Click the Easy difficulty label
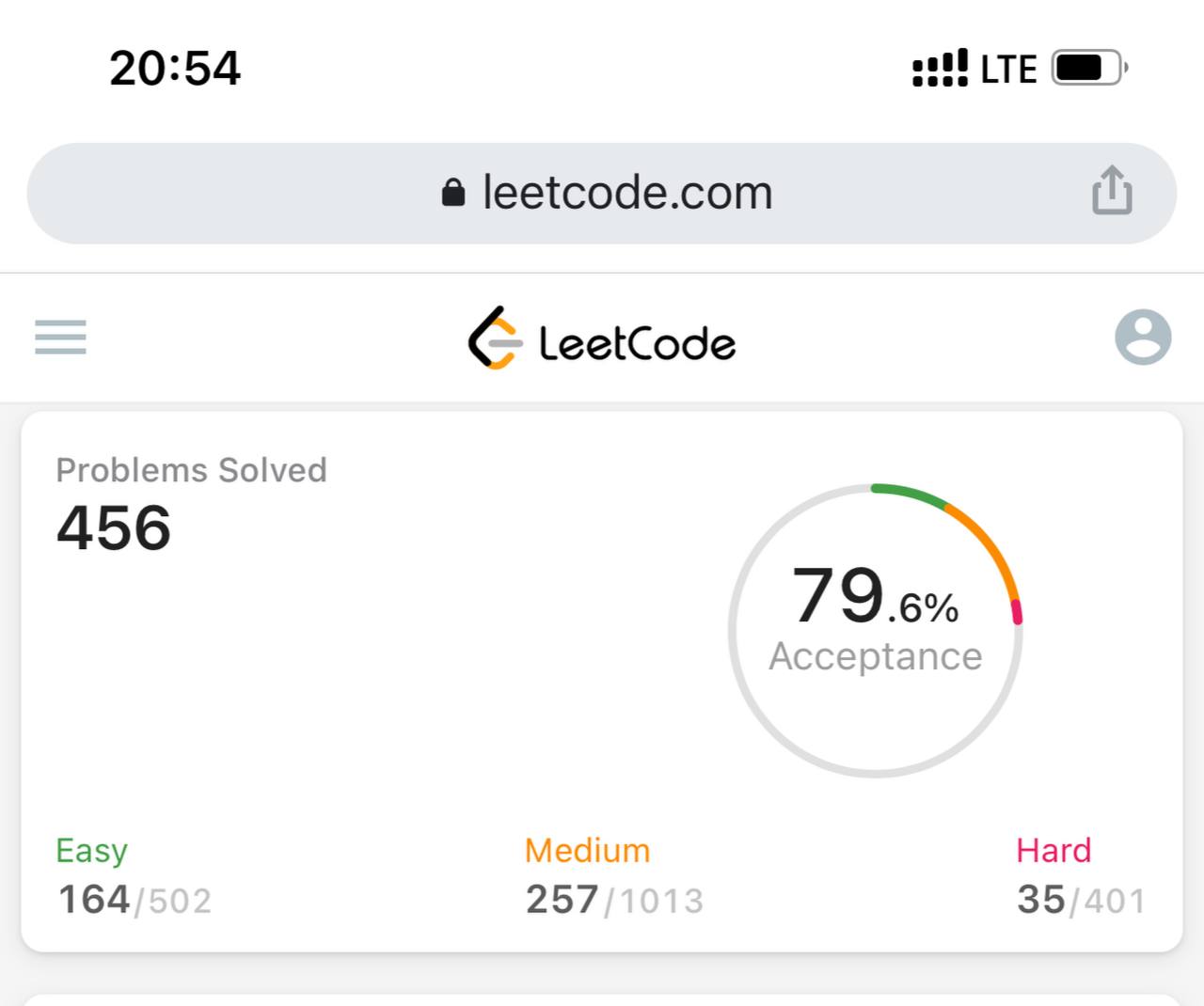1204x1006 pixels. tap(91, 850)
